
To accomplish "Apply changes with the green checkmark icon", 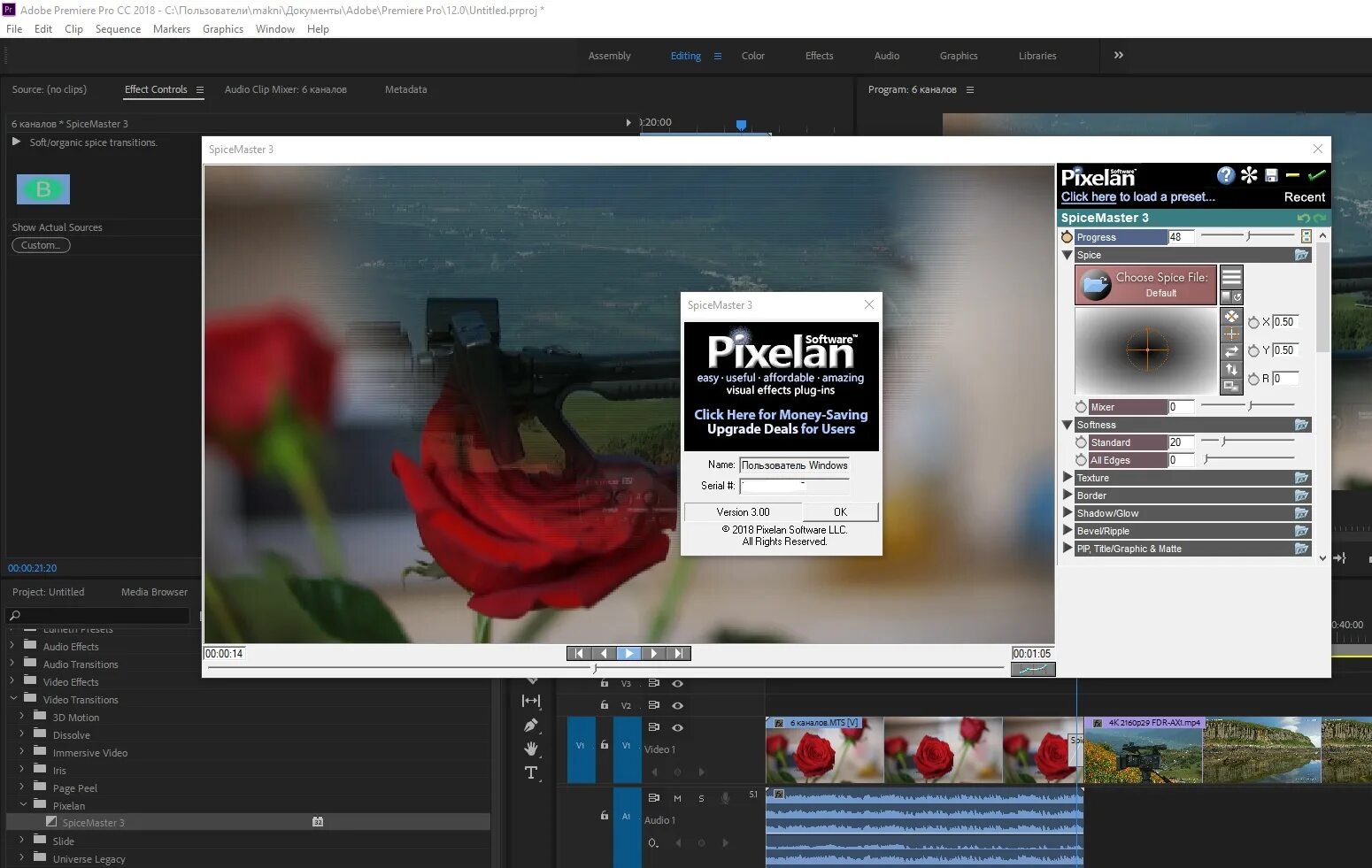I will coord(1316,175).
